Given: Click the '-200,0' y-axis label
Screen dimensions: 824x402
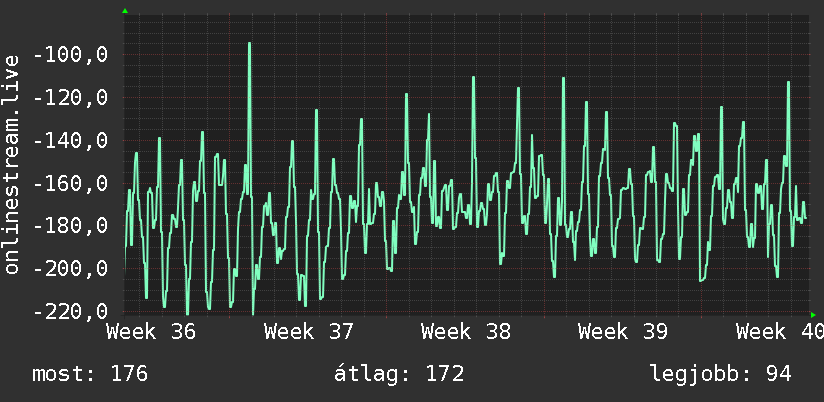Looking at the screenshot, I should [71, 270].
